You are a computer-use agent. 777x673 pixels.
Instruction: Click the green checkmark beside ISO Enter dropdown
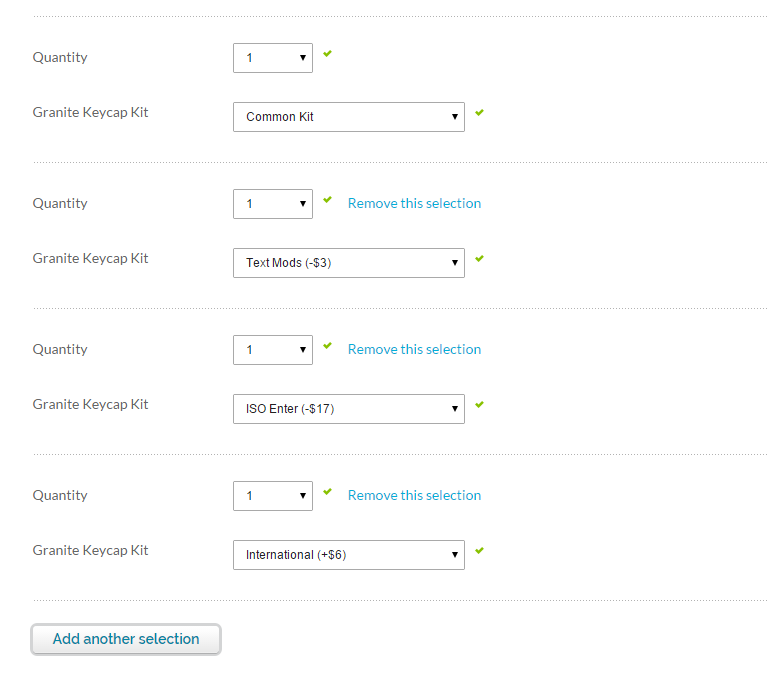pos(480,405)
